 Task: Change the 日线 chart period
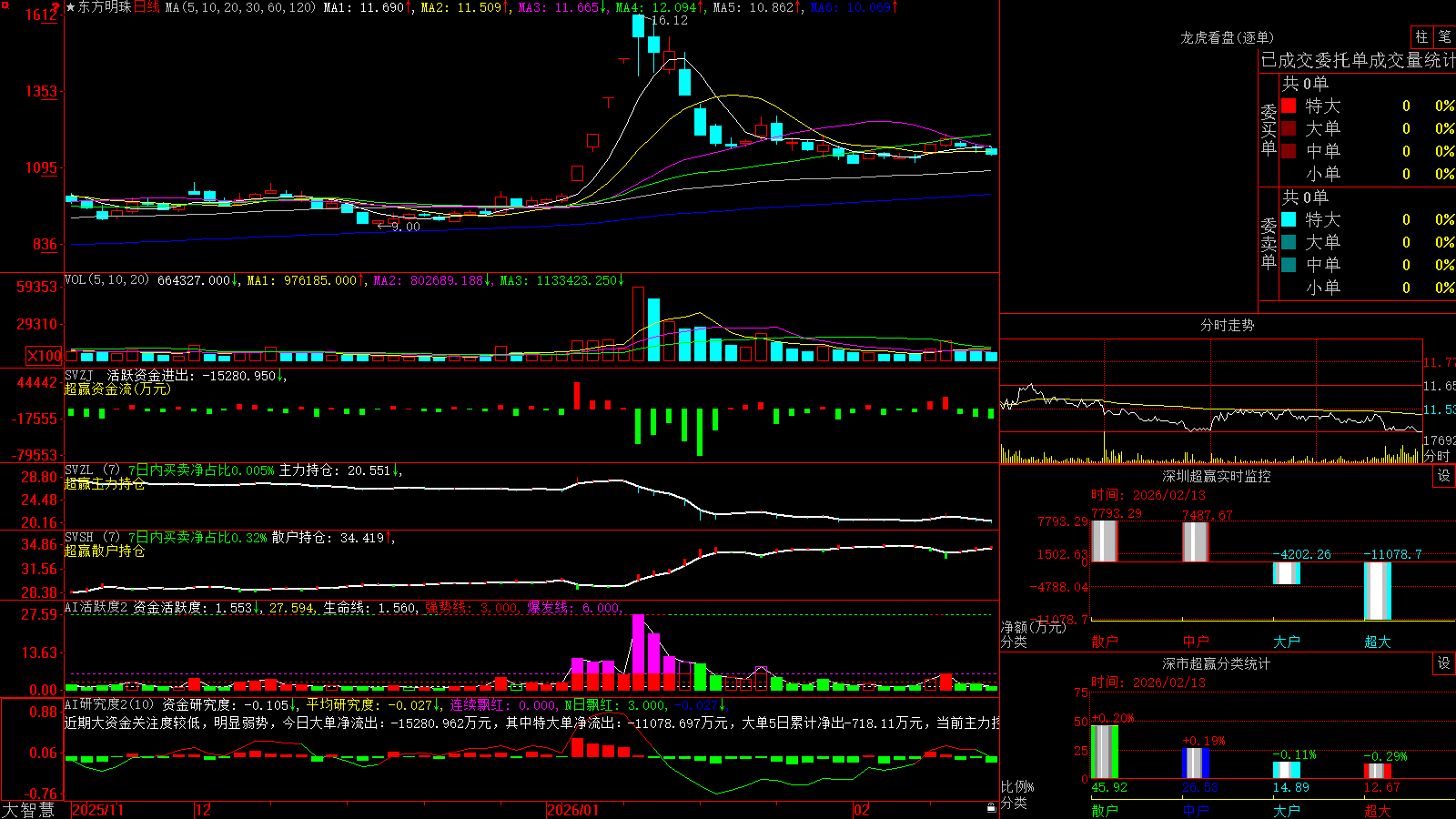(x=147, y=7)
